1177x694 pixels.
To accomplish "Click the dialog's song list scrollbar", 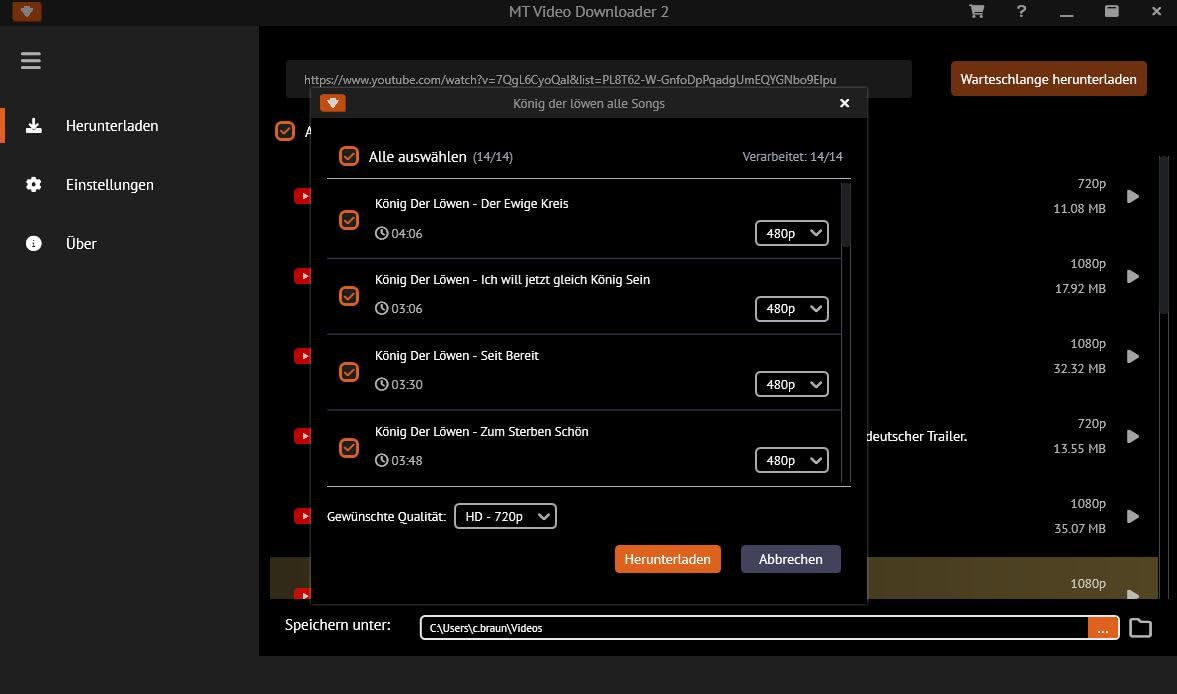I will pyautogui.click(x=846, y=215).
